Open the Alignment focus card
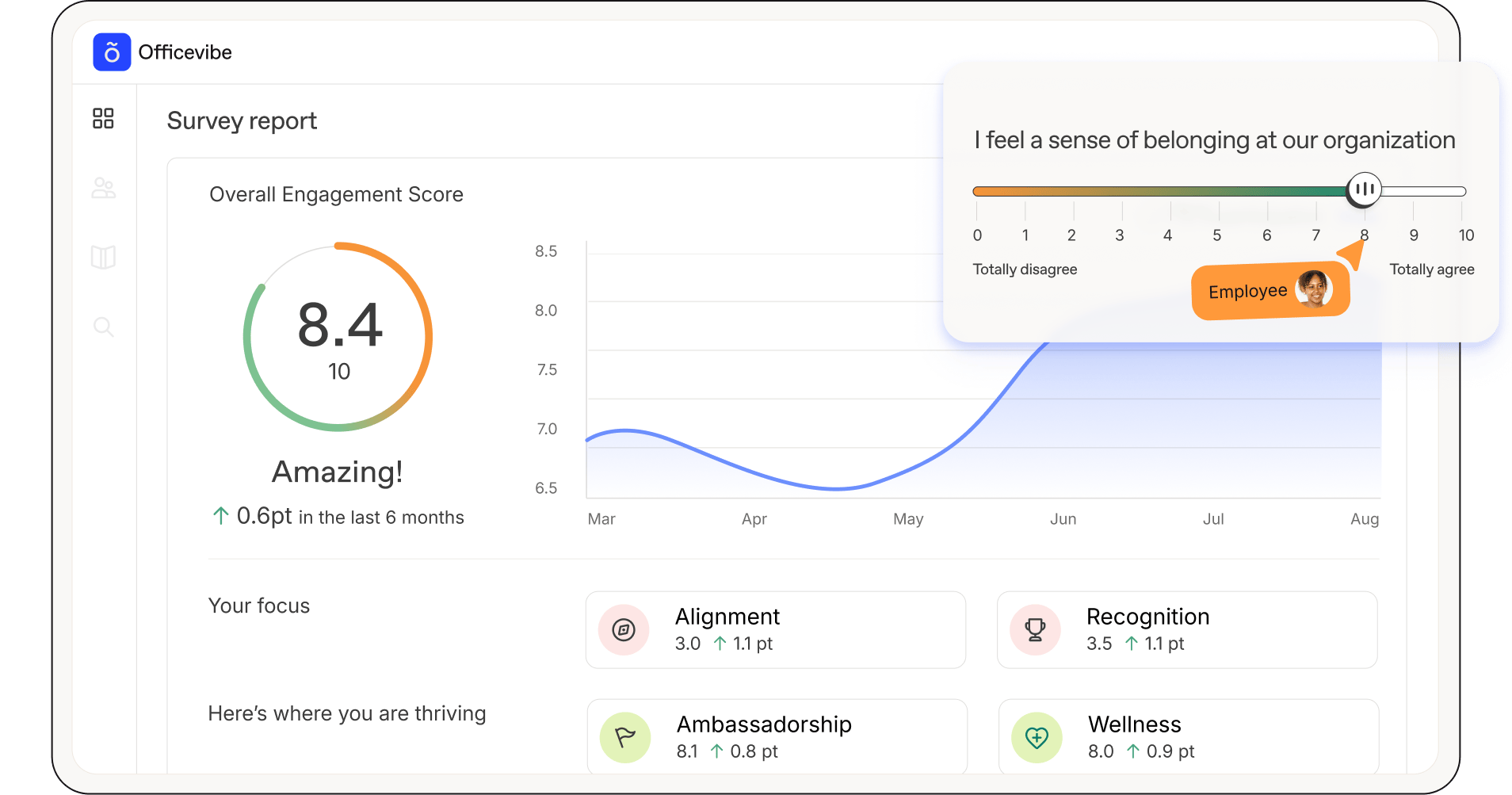 (776, 629)
